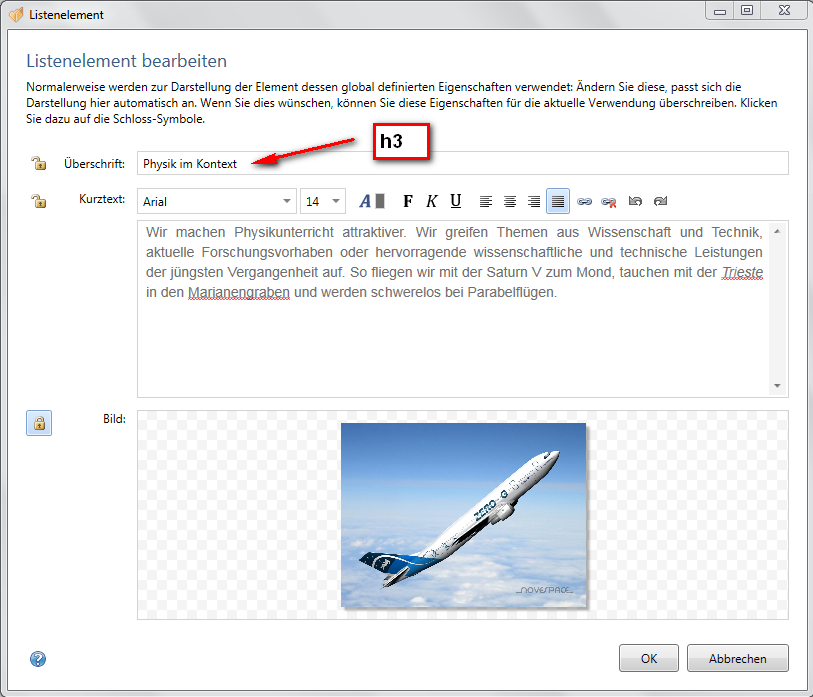Viewport: 813px width, 697px height.
Task: Click the Listenelement app icon in title bar
Action: click(16, 15)
